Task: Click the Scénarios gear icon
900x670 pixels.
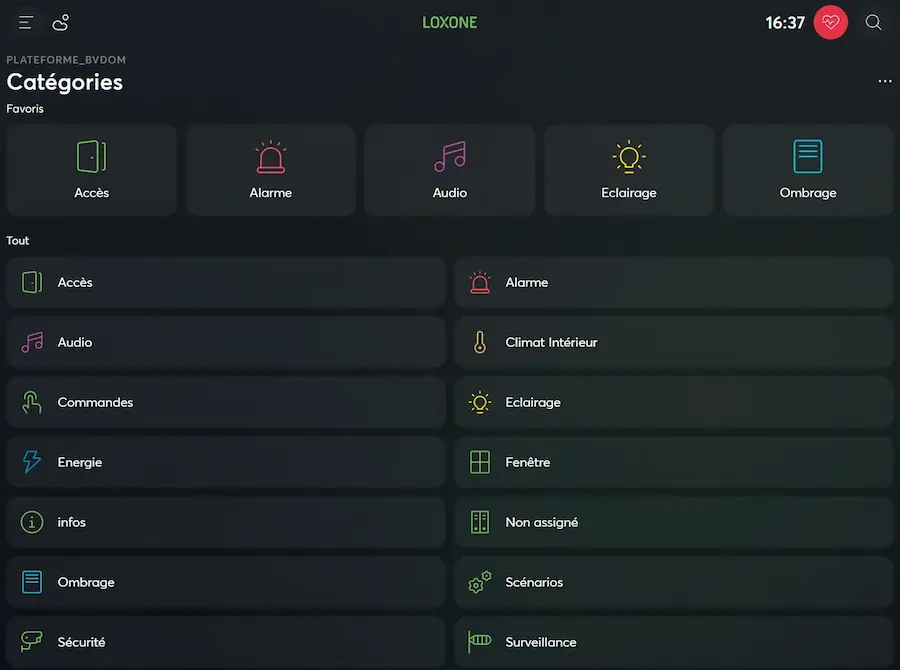Action: tap(479, 582)
